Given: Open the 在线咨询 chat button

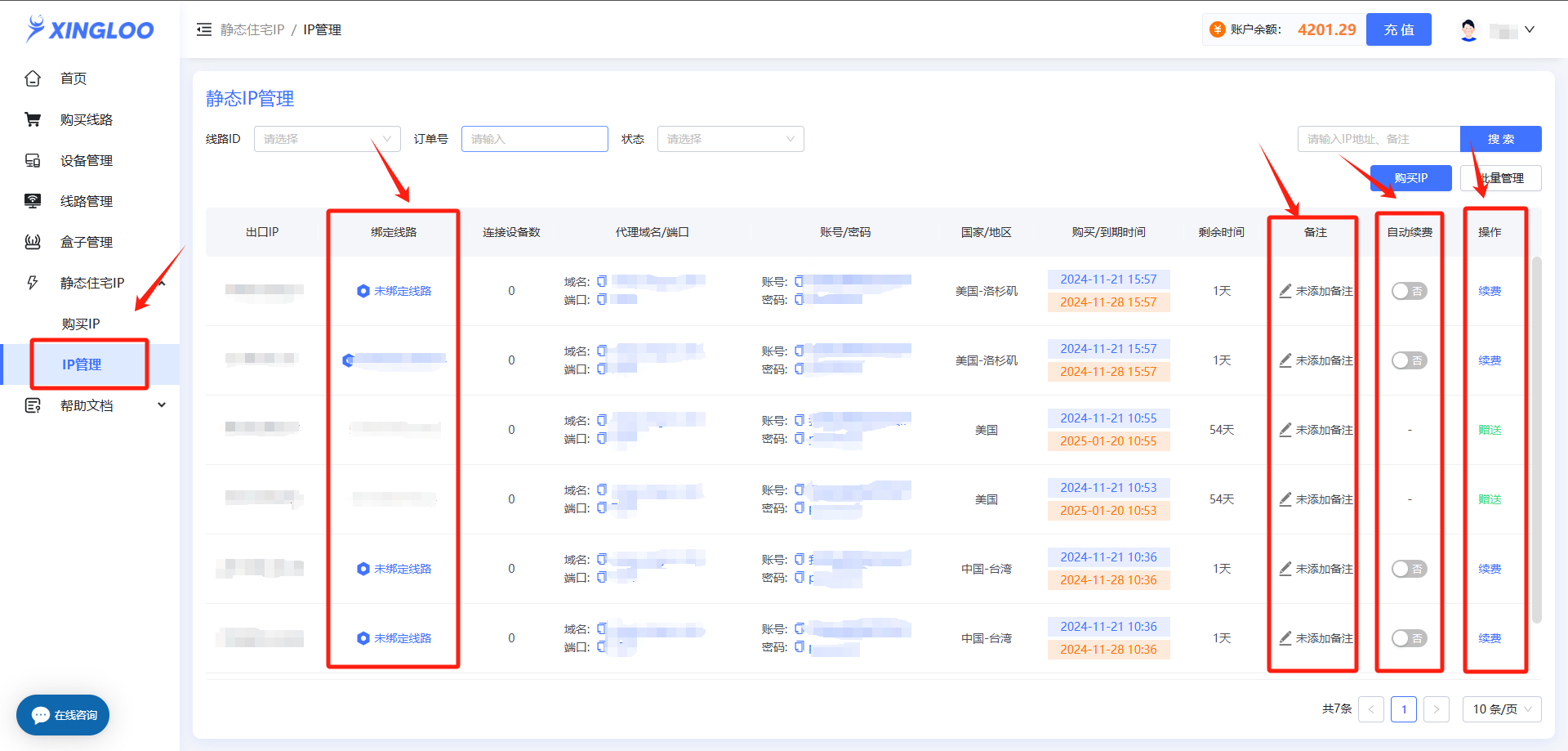Looking at the screenshot, I should point(63,715).
